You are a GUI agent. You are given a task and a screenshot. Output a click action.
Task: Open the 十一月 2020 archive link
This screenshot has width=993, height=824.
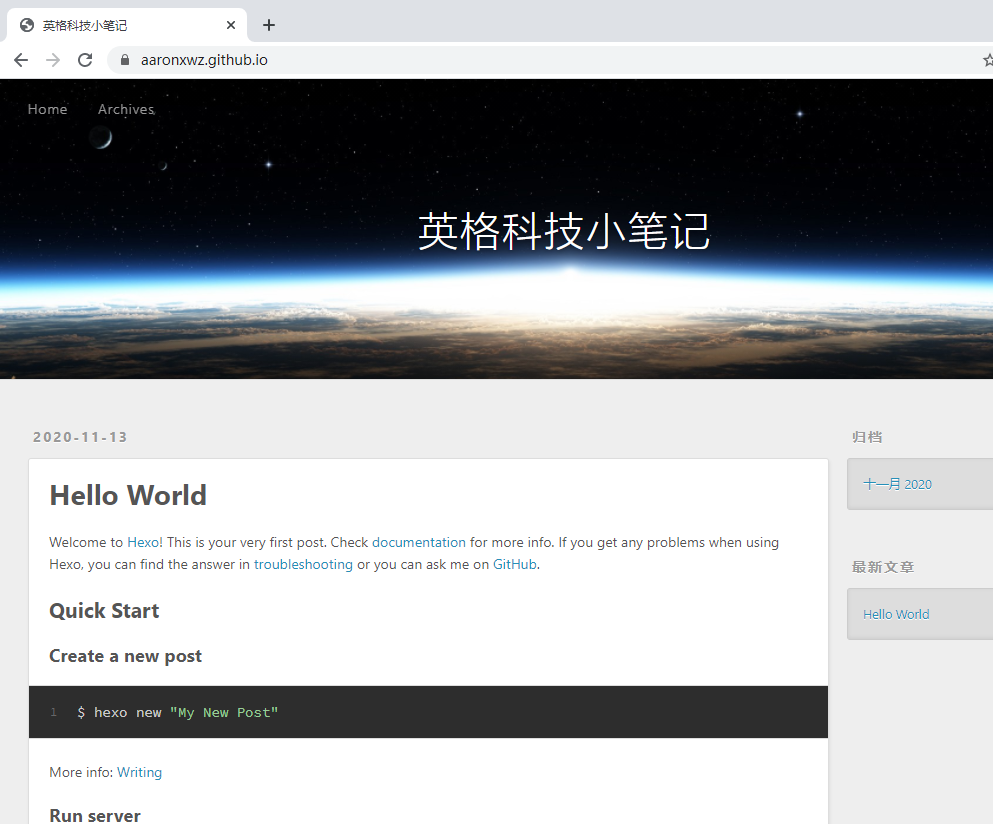click(x=897, y=484)
